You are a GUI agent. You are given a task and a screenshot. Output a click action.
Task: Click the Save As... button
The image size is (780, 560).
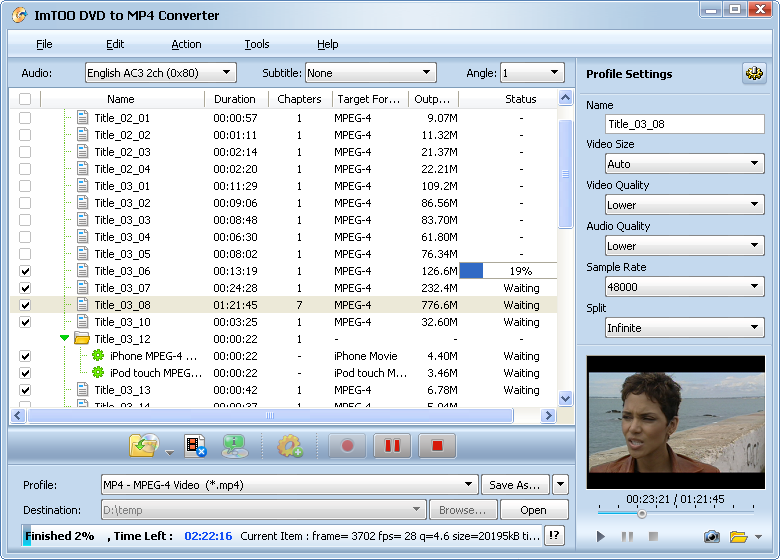pyautogui.click(x=515, y=485)
